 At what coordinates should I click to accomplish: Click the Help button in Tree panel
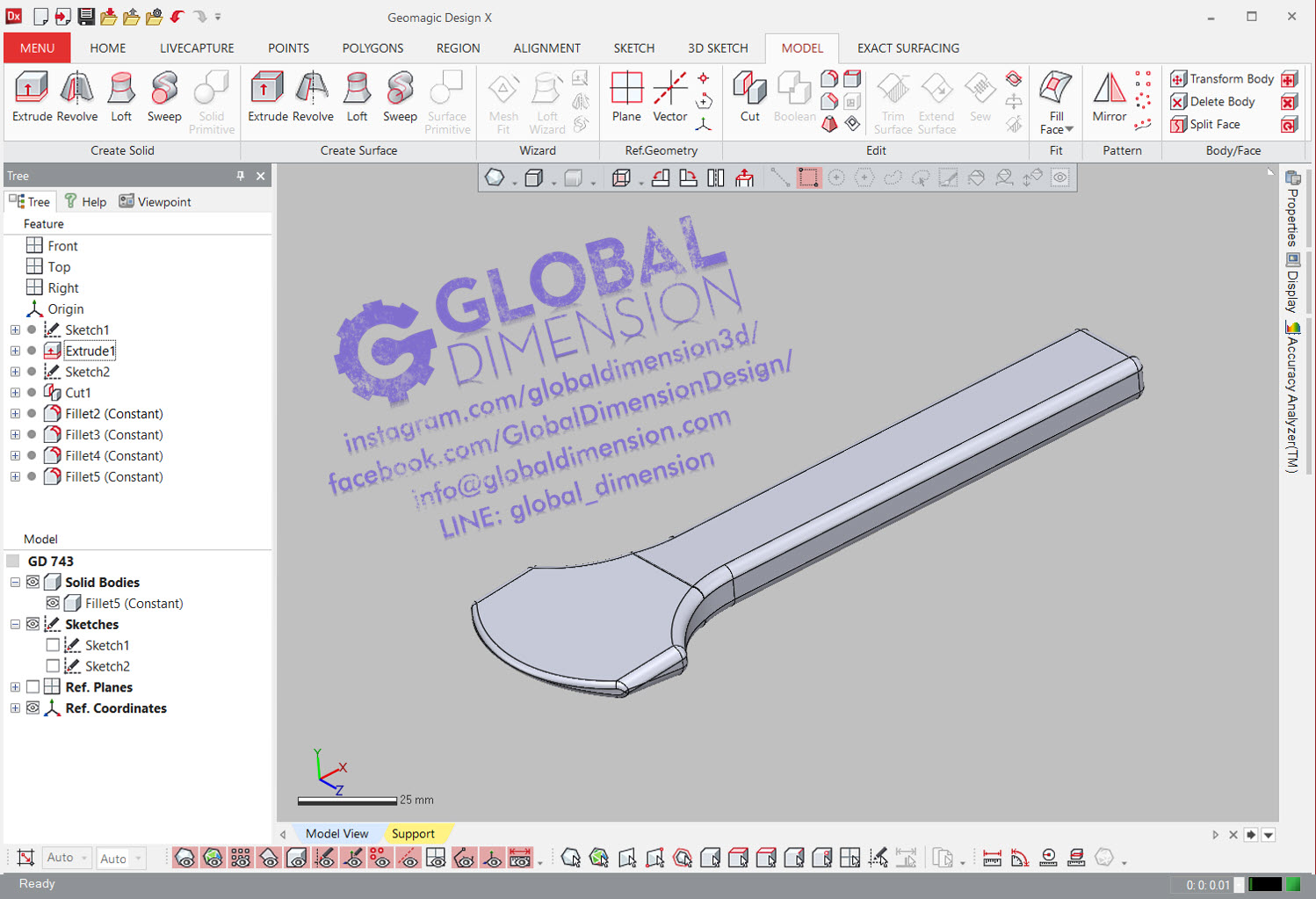pos(85,201)
